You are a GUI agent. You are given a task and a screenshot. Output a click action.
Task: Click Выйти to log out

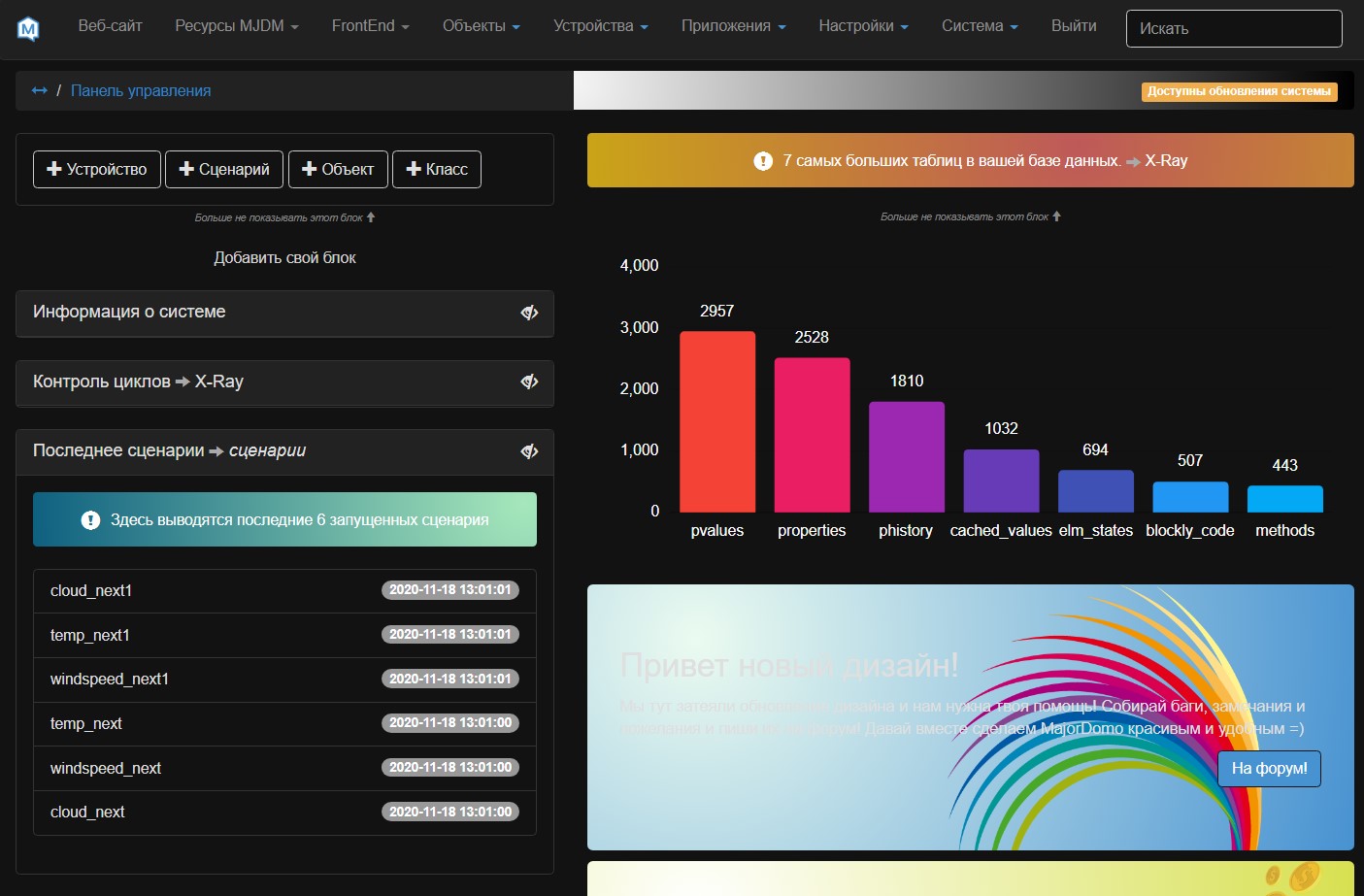1074,26
